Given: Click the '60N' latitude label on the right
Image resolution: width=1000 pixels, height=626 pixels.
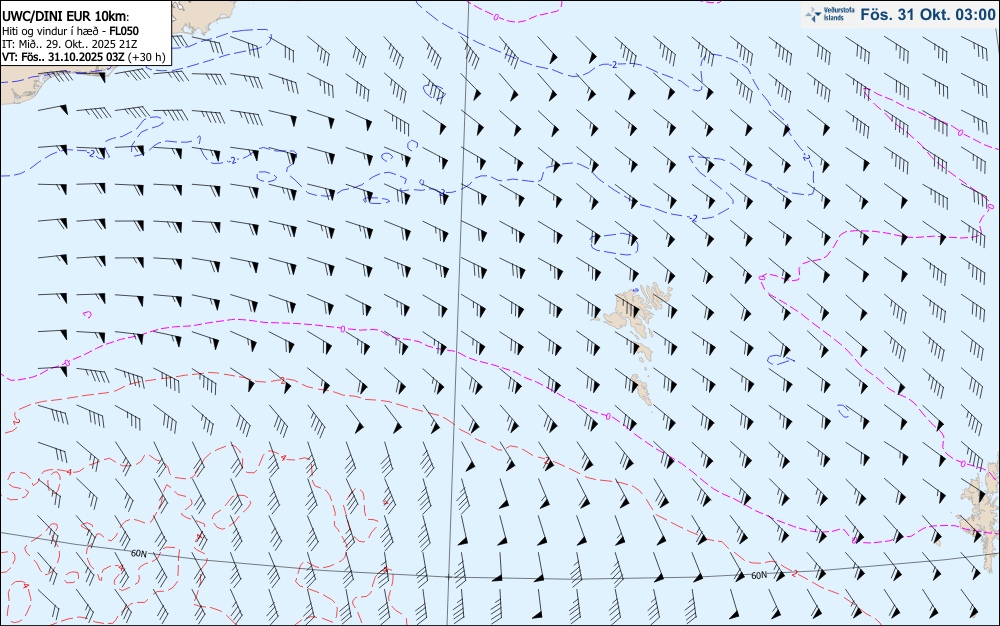Looking at the screenshot, I should 759,576.
